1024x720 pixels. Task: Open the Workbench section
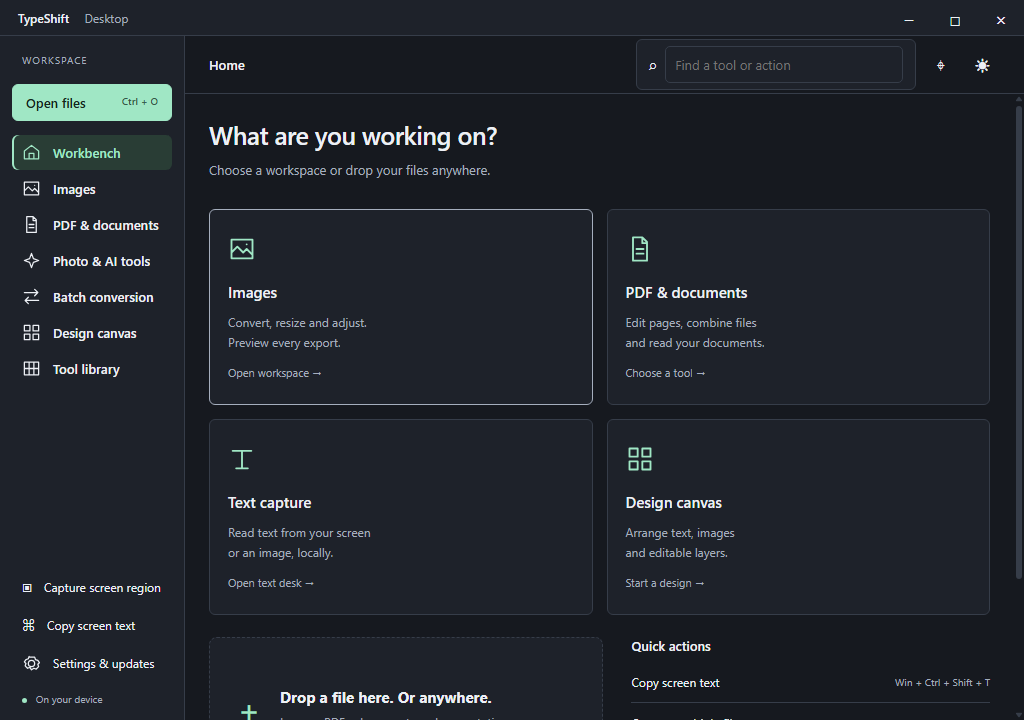click(x=92, y=153)
